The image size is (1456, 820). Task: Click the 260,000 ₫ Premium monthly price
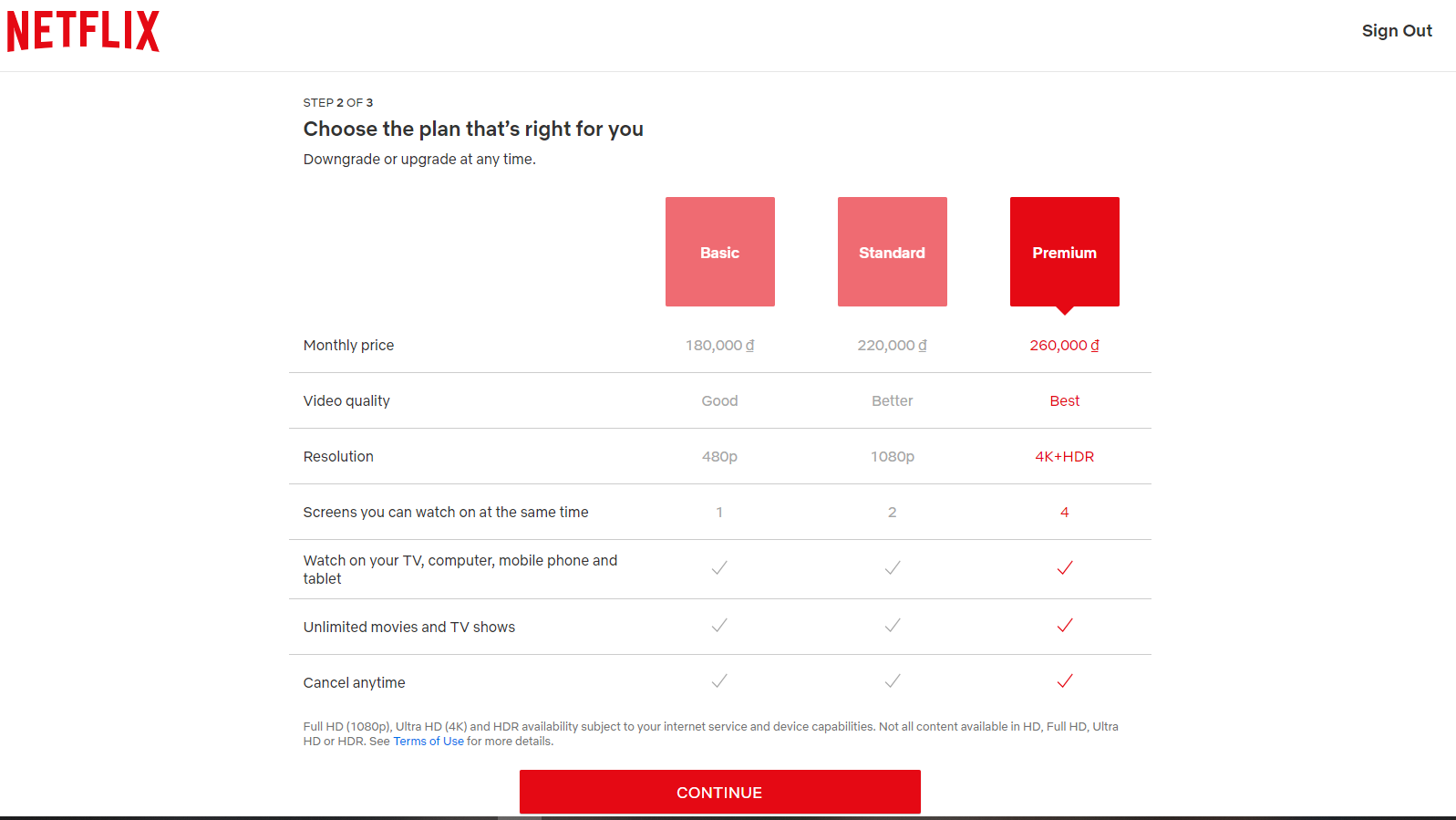pos(1064,346)
